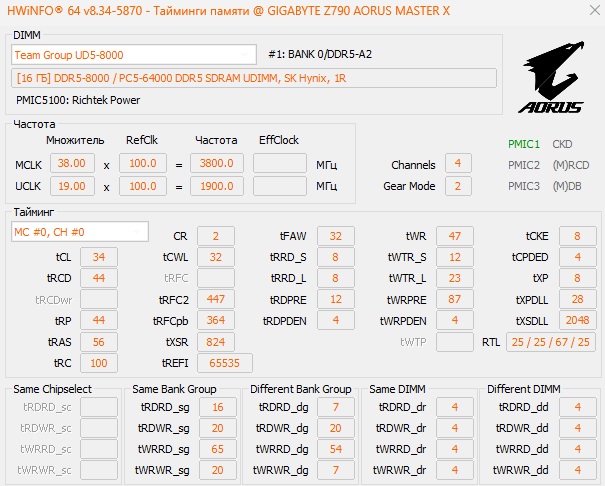
Task: Click the tRFCpb value 364
Action: [x=216, y=320]
